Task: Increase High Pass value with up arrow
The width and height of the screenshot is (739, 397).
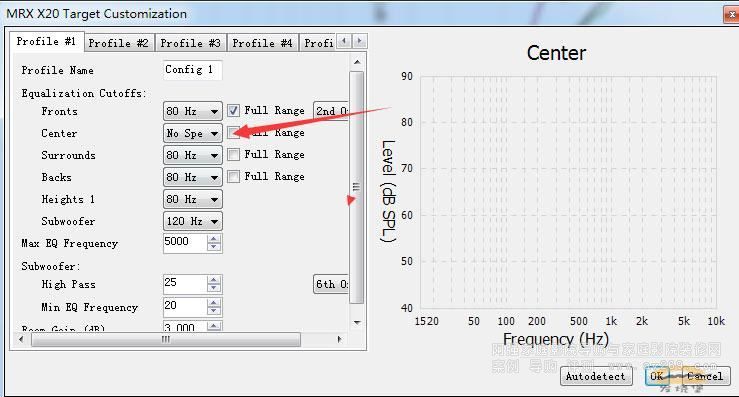Action: [214, 280]
